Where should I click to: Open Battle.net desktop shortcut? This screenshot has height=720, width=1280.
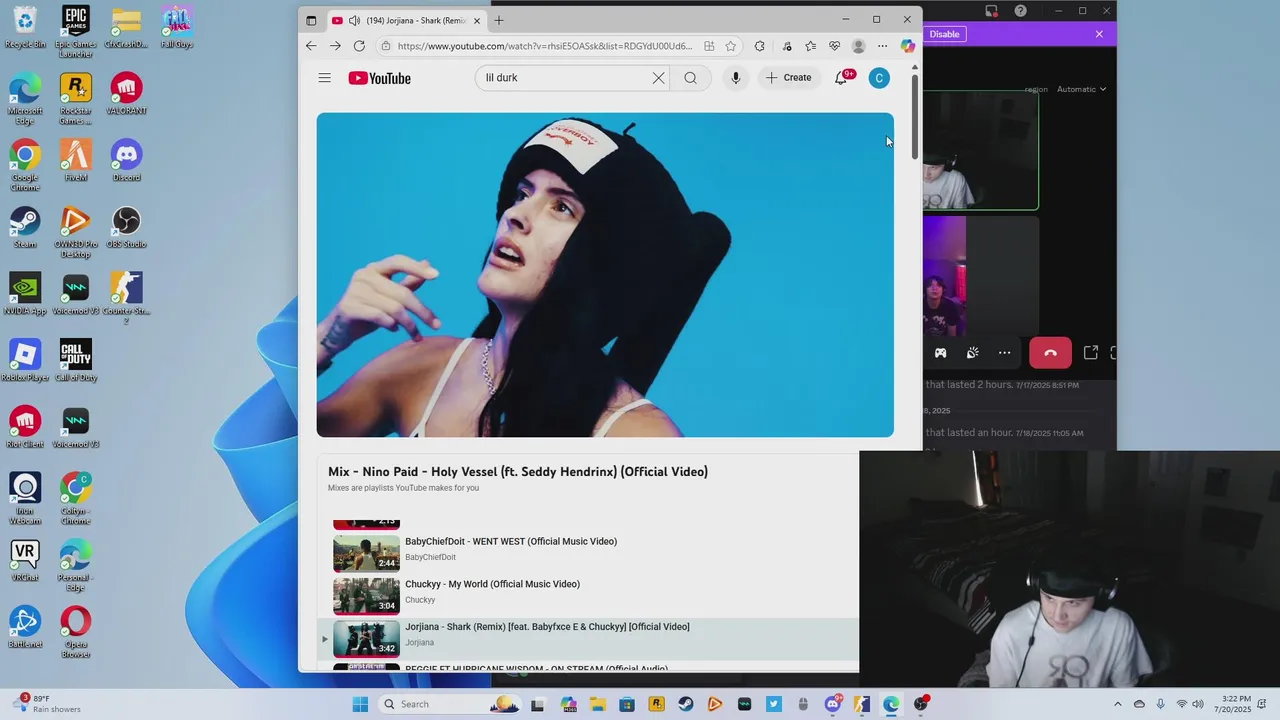tap(25, 627)
